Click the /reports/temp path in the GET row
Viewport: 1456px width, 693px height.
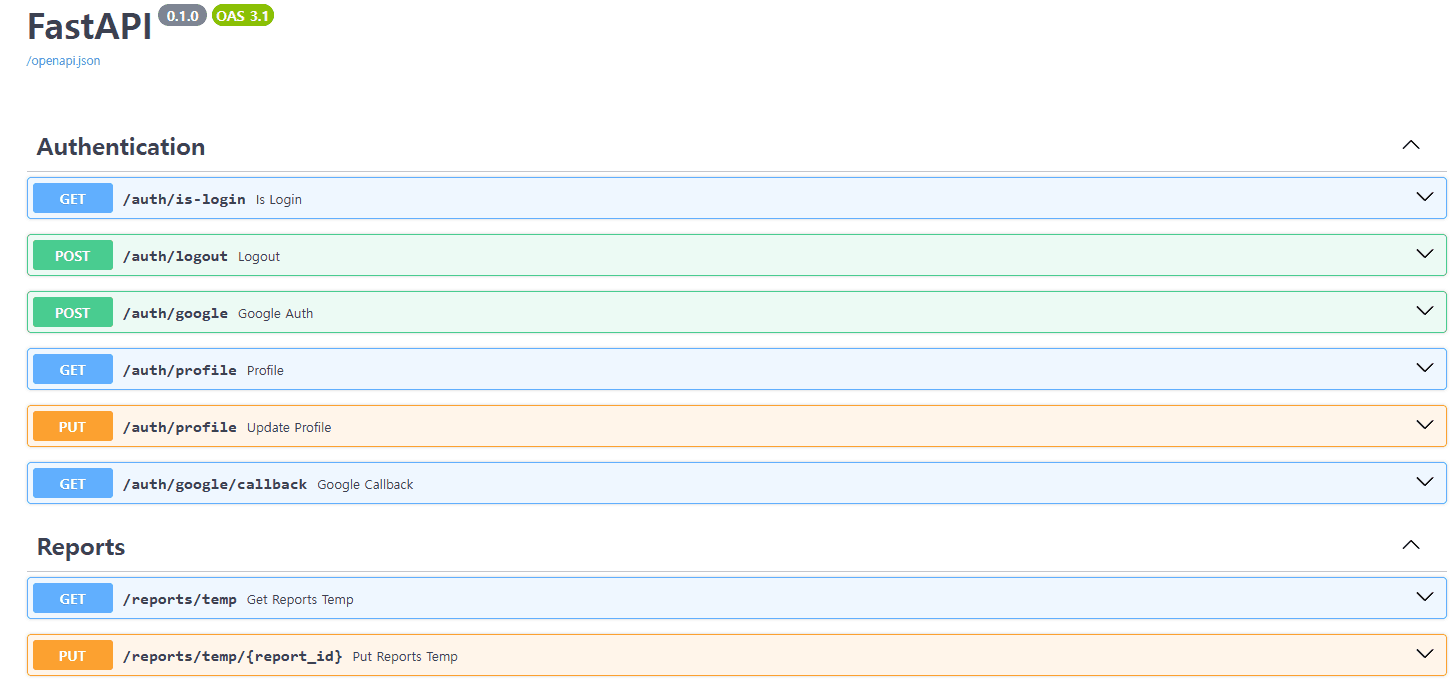(180, 599)
